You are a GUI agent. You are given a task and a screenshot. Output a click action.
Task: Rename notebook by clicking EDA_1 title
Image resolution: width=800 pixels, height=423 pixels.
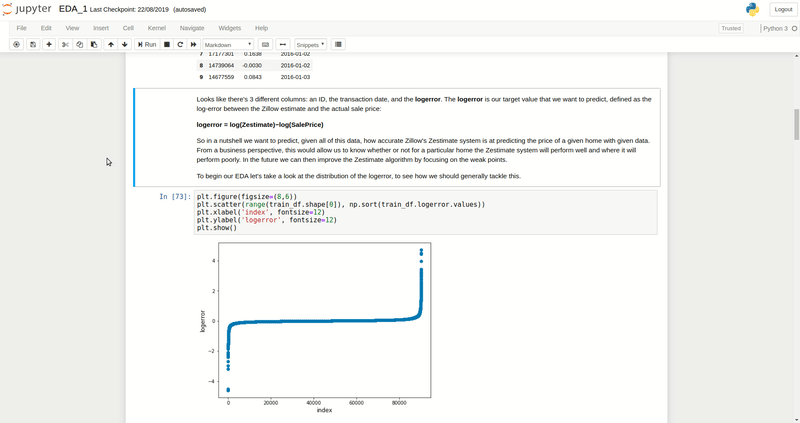point(73,9)
